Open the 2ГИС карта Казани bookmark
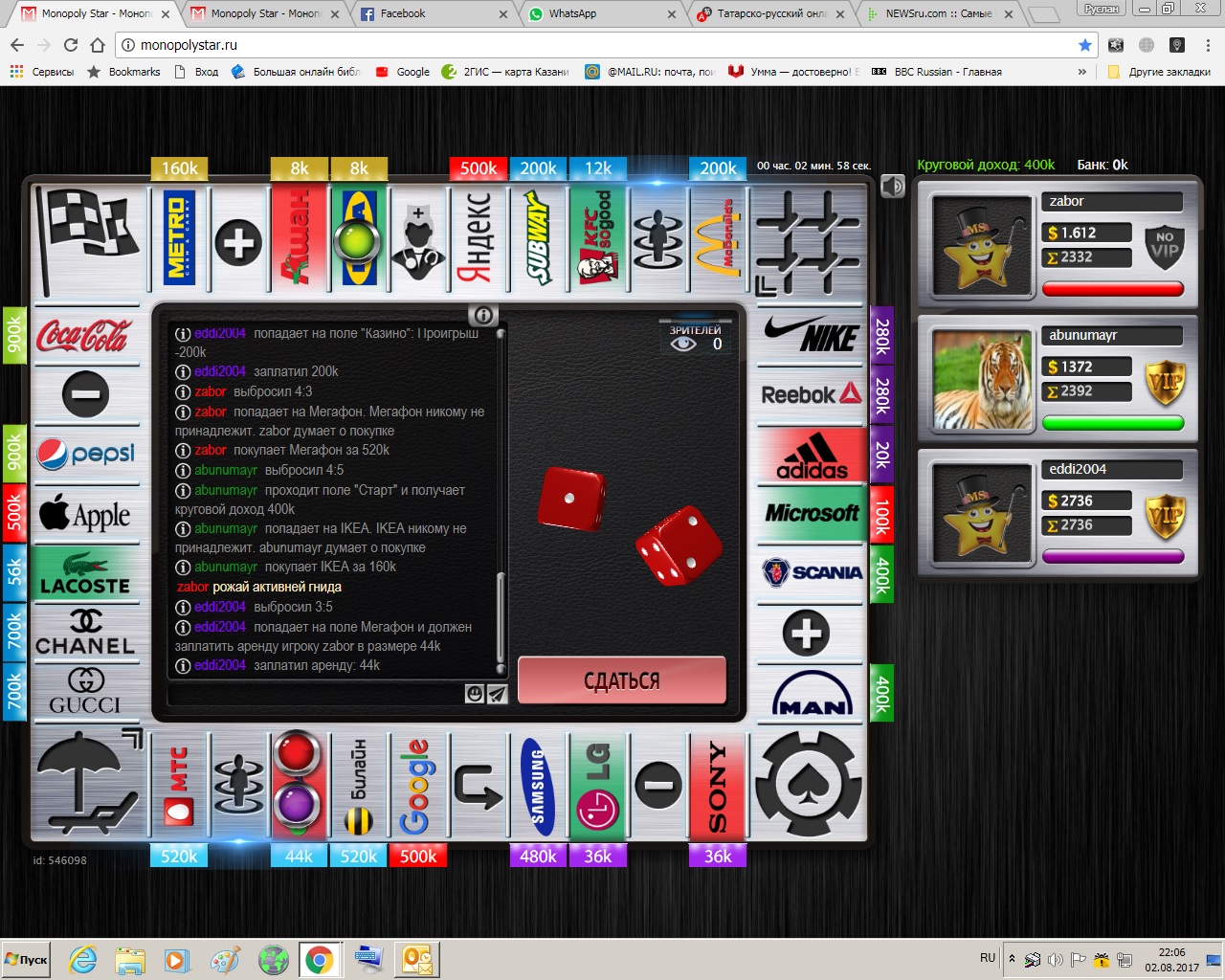Image resolution: width=1225 pixels, height=980 pixels. point(505,72)
